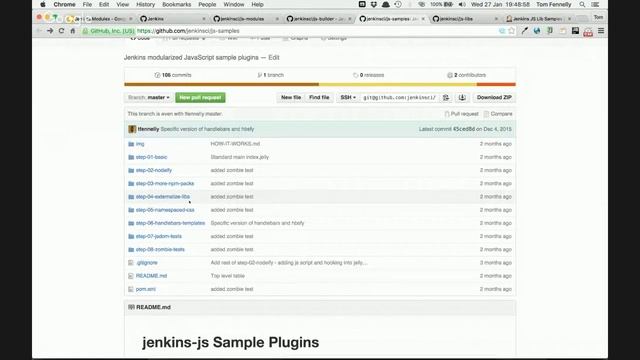Viewport: 640px width, 360px height.
Task: Click the folder icon beside step-02-nodeify
Action: coord(131,170)
